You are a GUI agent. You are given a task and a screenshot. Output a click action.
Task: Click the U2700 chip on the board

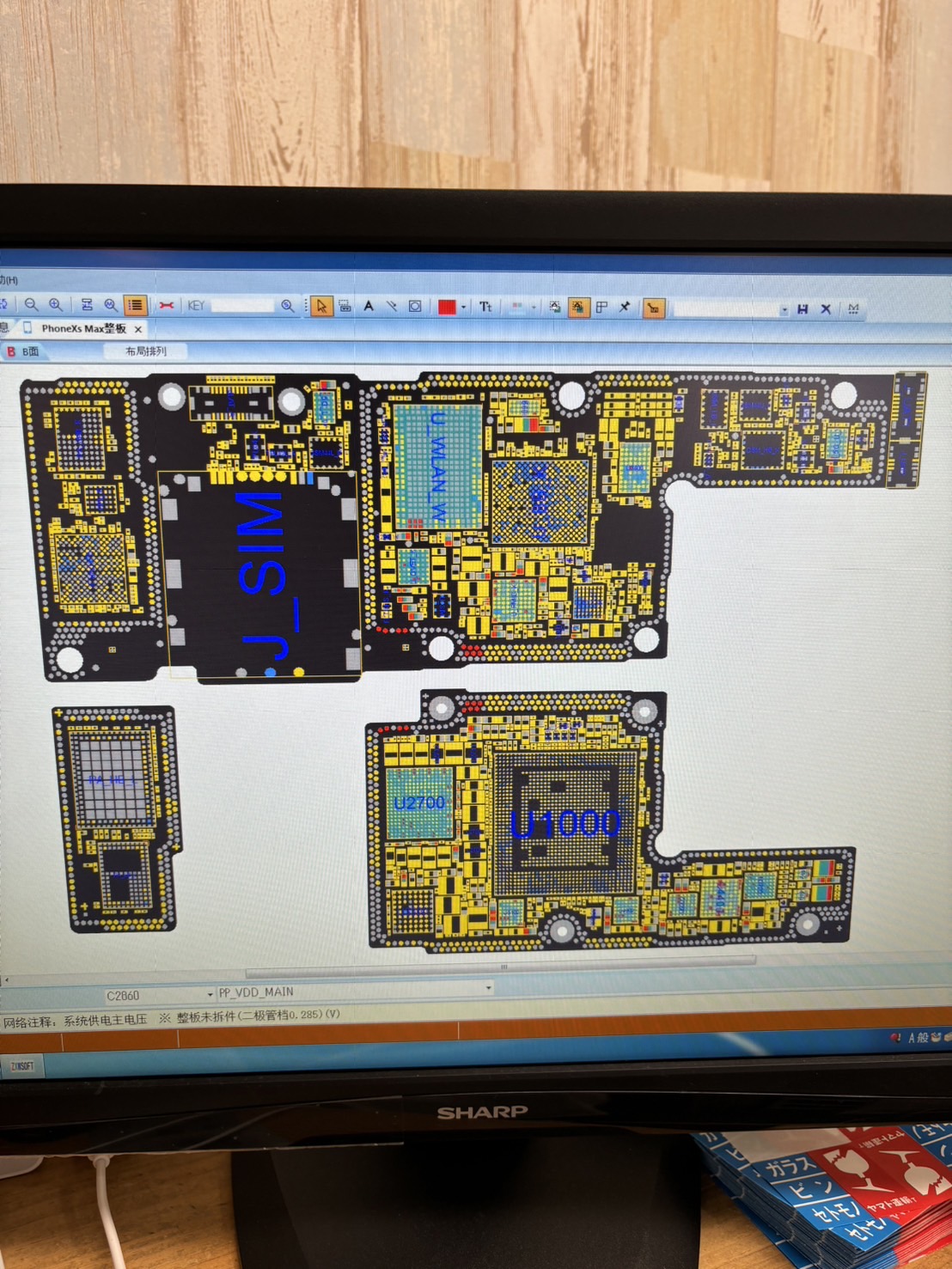[420, 802]
